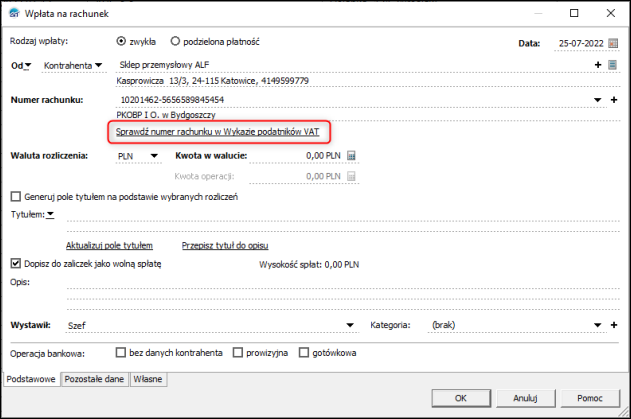Open the calculator for Kwota w walucie
The height and width of the screenshot is (419, 631).
pyautogui.click(x=351, y=156)
